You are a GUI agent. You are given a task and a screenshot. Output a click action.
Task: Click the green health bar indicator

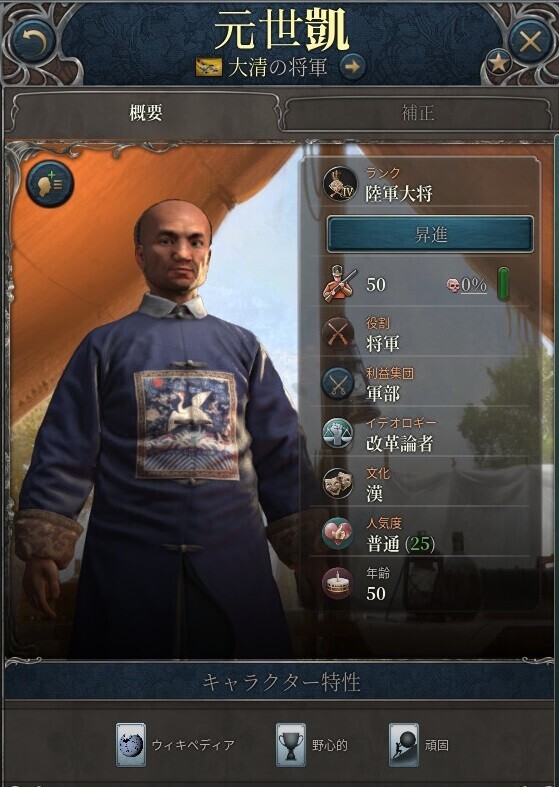pyautogui.click(x=503, y=285)
